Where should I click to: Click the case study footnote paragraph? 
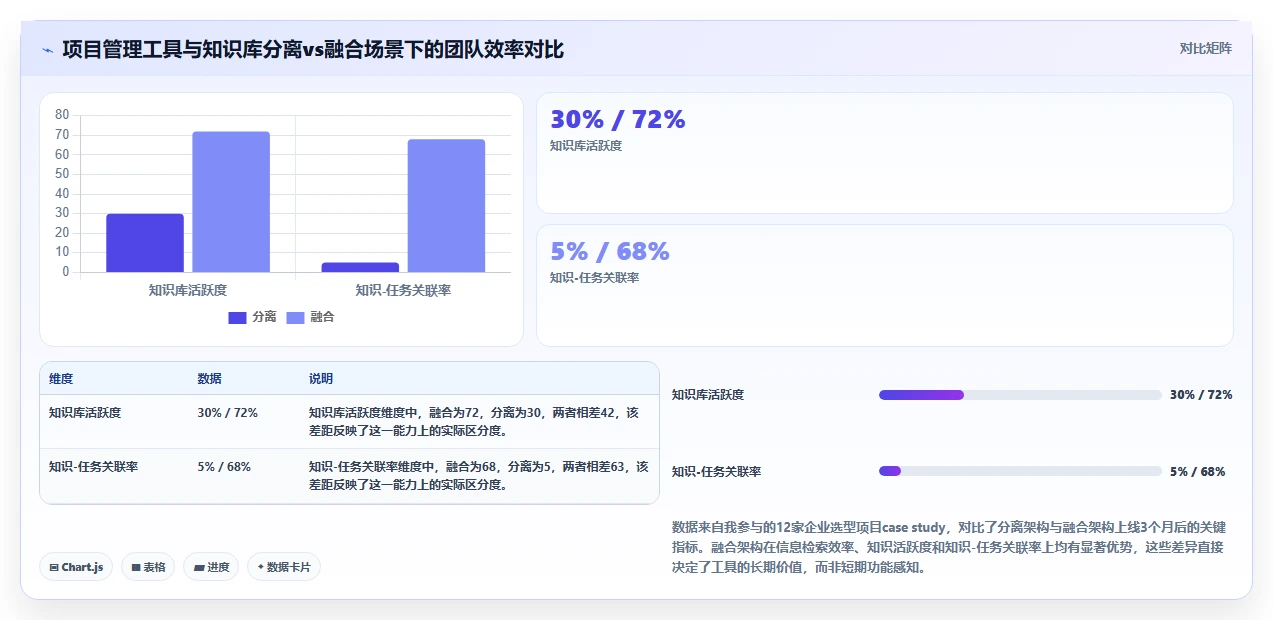tap(949, 547)
